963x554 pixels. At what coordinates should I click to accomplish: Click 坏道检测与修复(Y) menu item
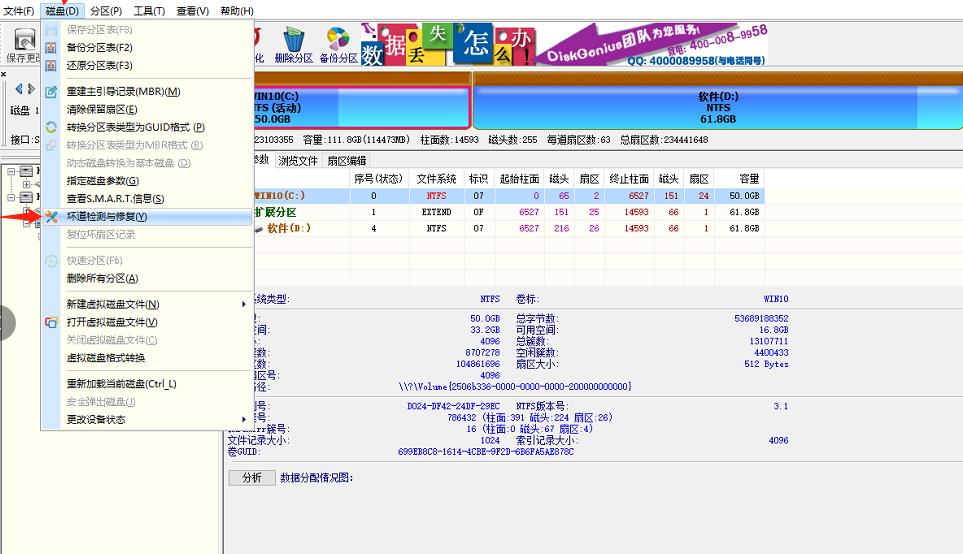[x=147, y=217]
